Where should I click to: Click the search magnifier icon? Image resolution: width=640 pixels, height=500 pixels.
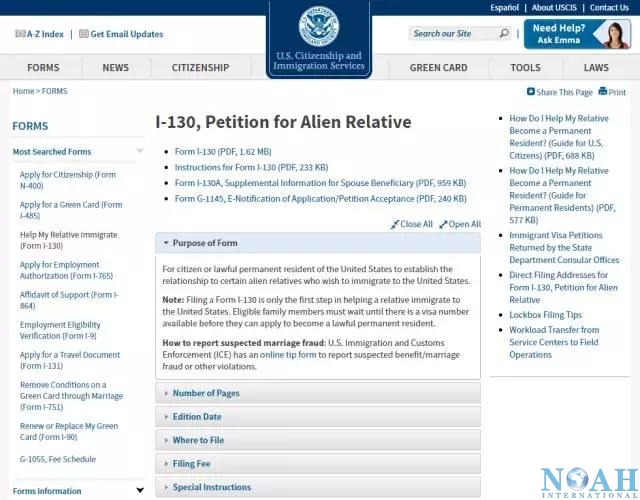click(504, 33)
